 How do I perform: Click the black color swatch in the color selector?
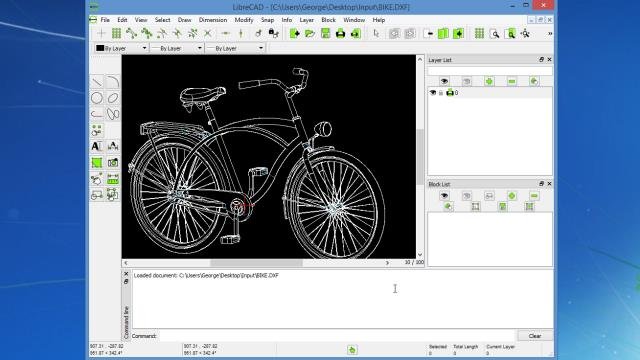[x=100, y=48]
